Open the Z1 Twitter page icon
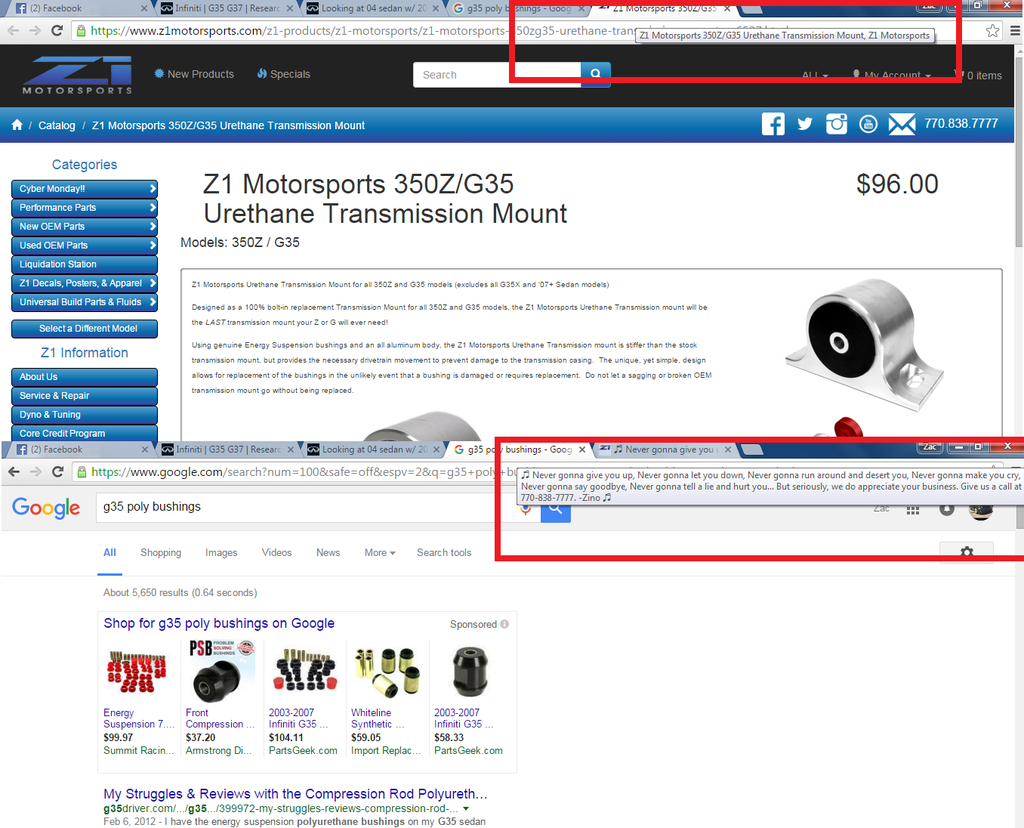Image resolution: width=1024 pixels, height=828 pixels. click(x=805, y=123)
